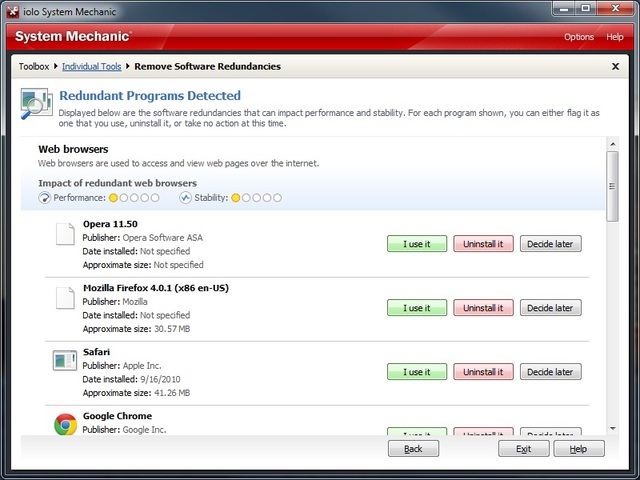This screenshot has width=640, height=480.
Task: Open the Individual Tools link
Action: 91,67
